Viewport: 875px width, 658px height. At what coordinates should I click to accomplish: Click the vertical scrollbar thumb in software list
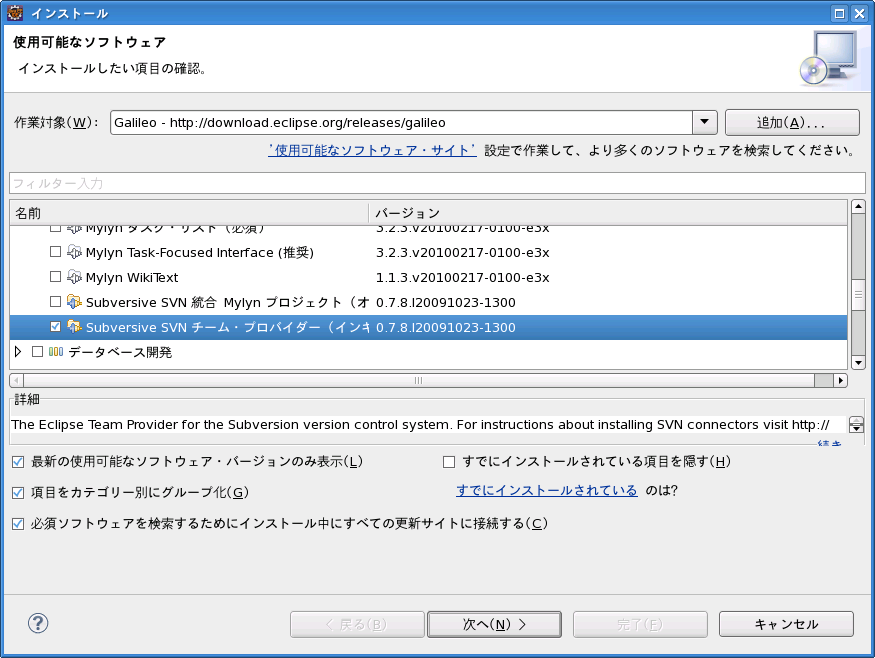click(858, 294)
